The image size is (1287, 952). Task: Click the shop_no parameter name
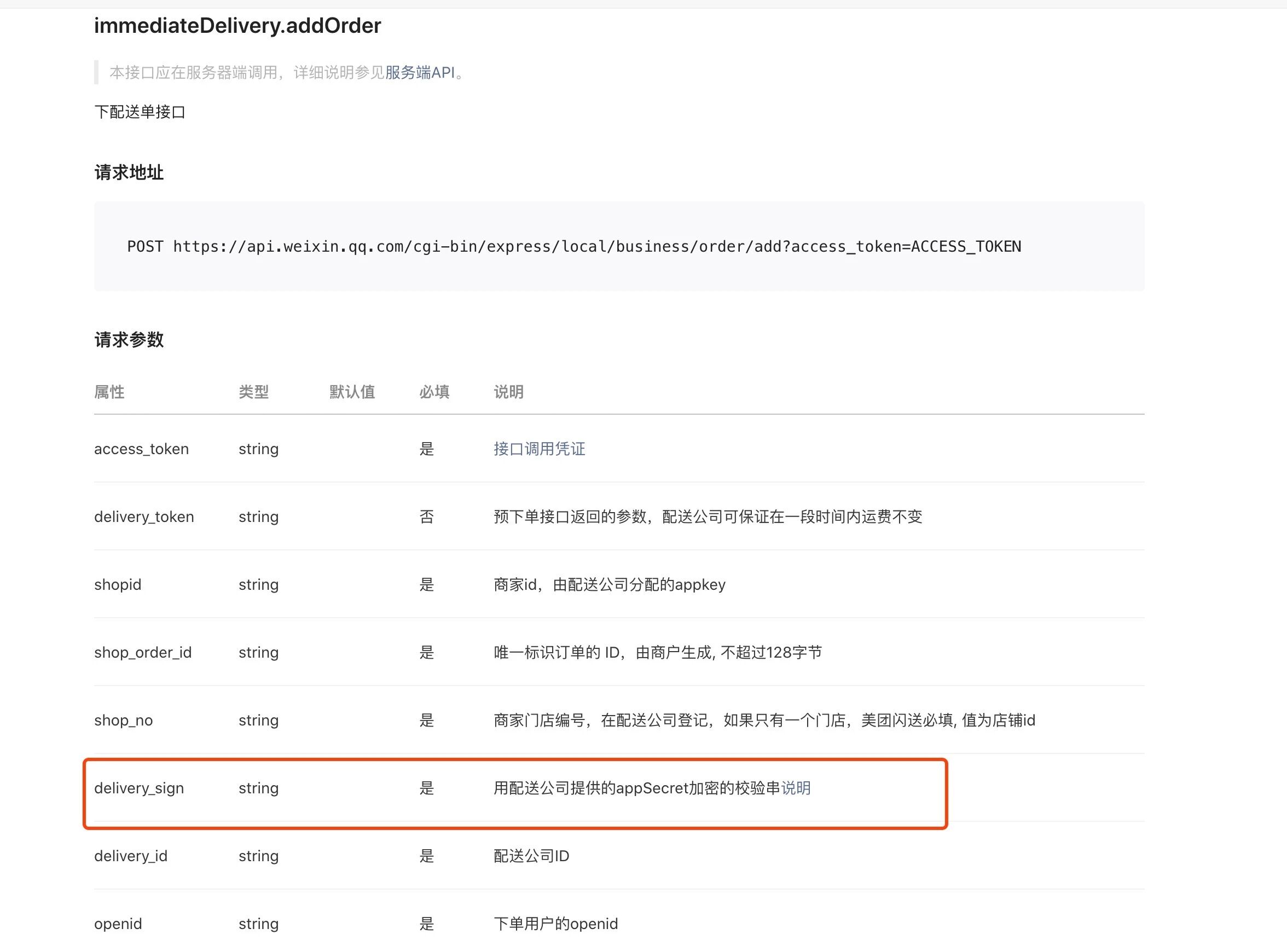tap(123, 721)
